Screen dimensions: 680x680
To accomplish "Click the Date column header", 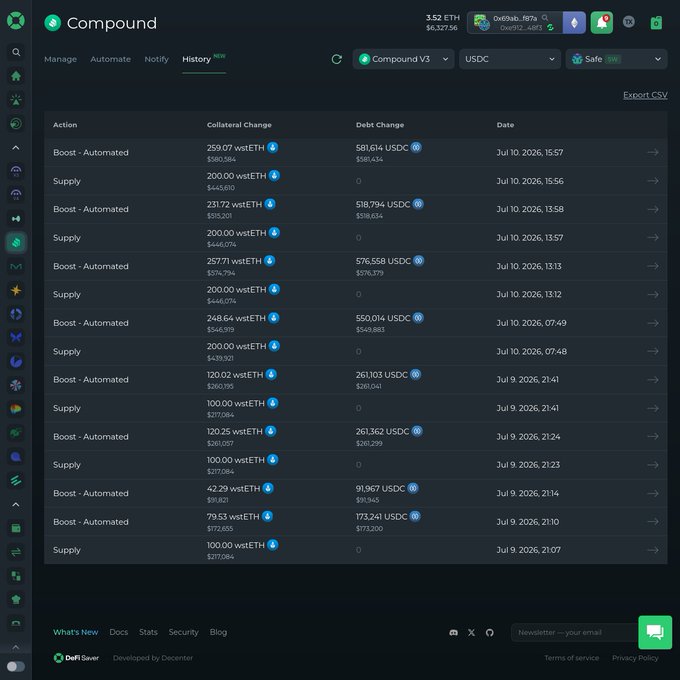I will coord(505,125).
